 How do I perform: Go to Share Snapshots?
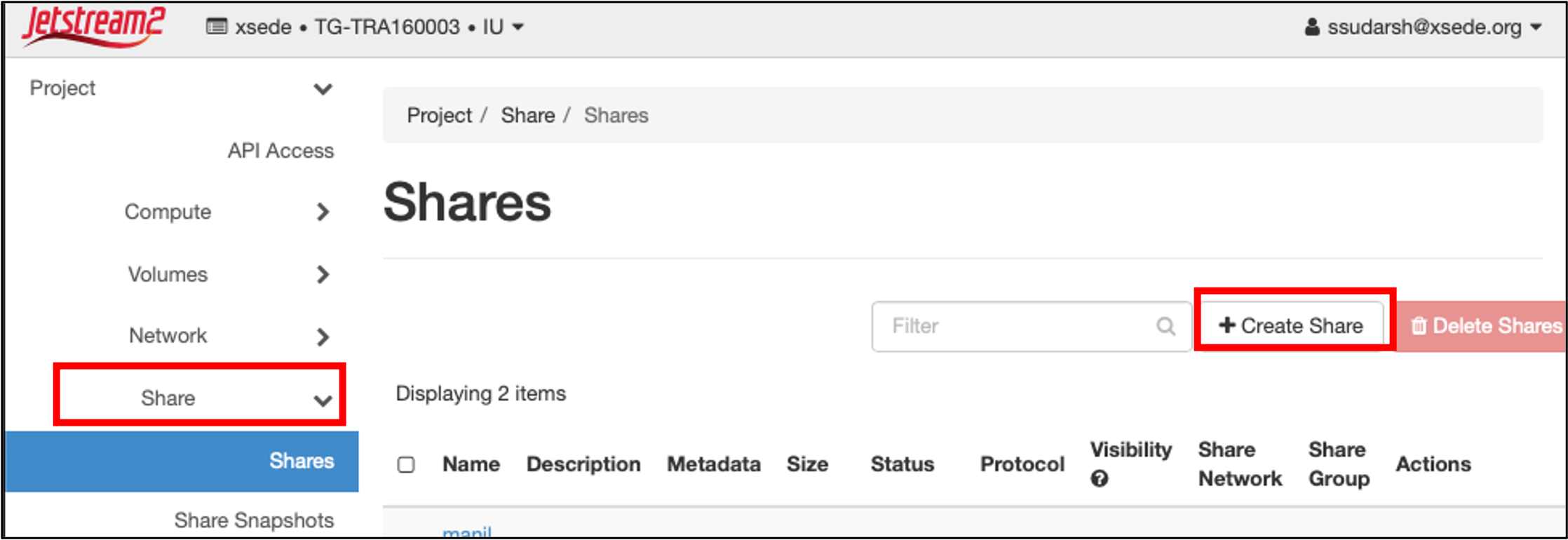coord(254,520)
